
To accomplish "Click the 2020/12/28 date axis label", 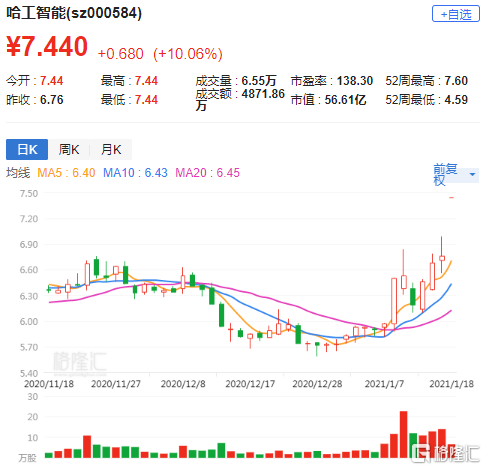I will coord(317,384).
